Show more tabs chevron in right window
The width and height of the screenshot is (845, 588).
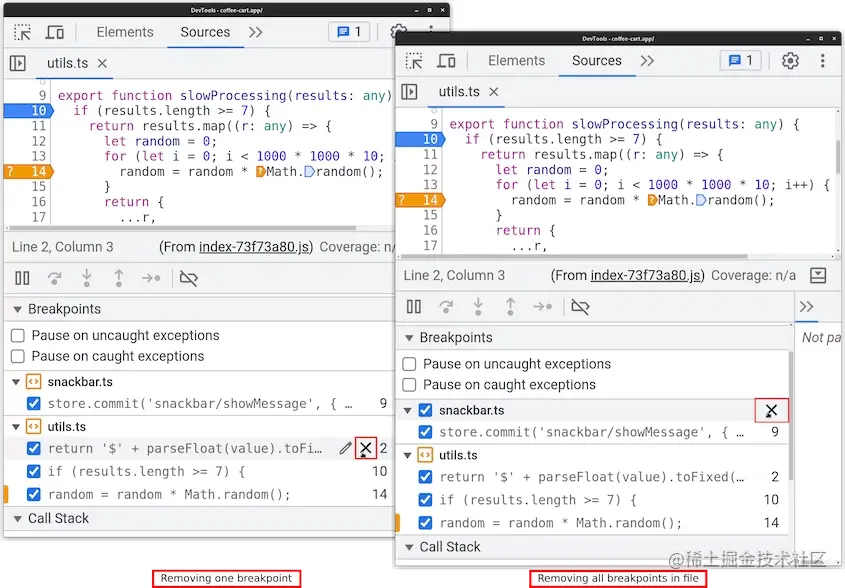[x=647, y=61]
